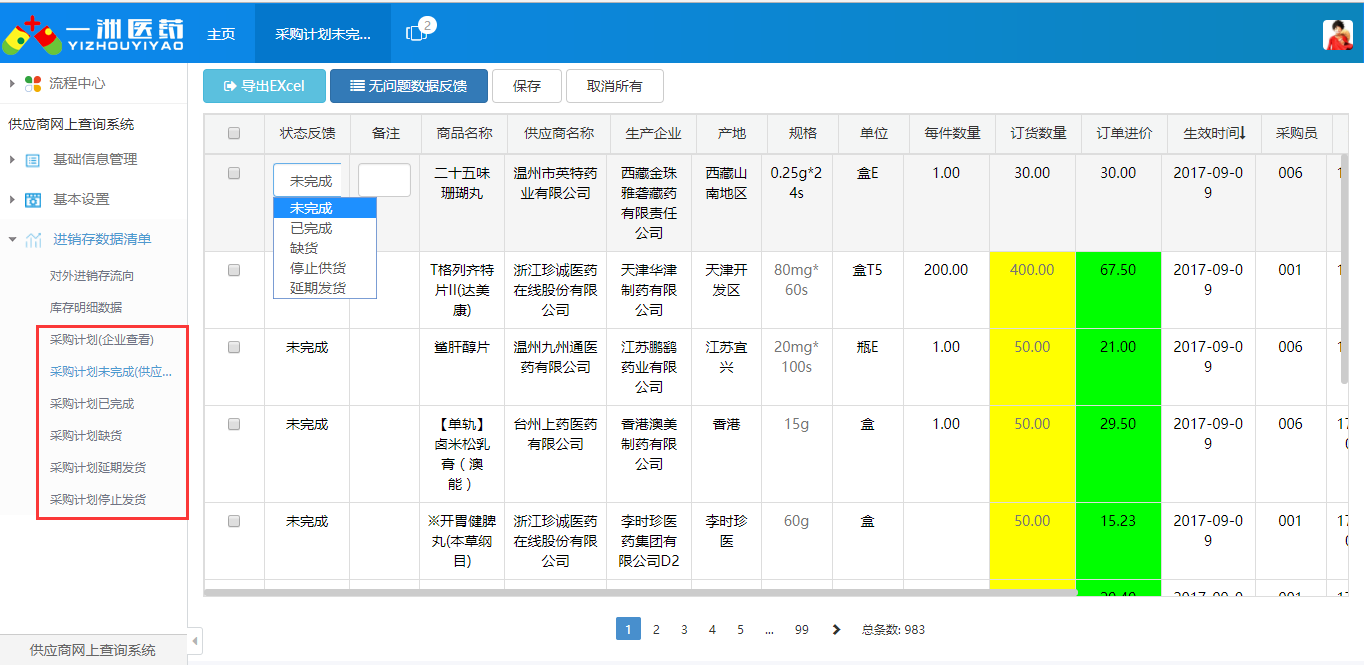Screen dimensions: 1364x665
Task: Check the row for 二十五味珊瑚丸
Action: pyautogui.click(x=234, y=172)
